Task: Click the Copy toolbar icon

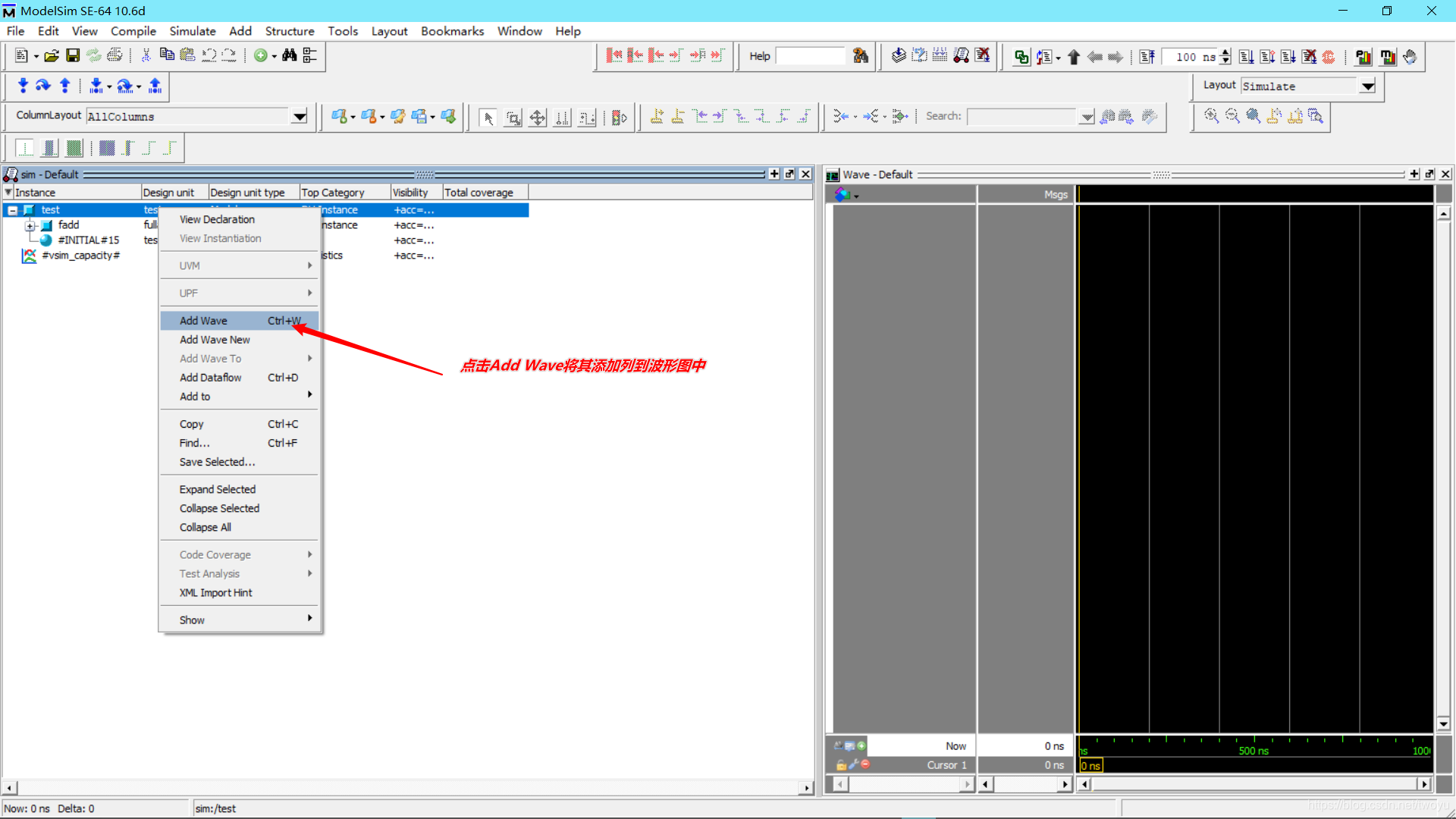Action: coord(167,55)
